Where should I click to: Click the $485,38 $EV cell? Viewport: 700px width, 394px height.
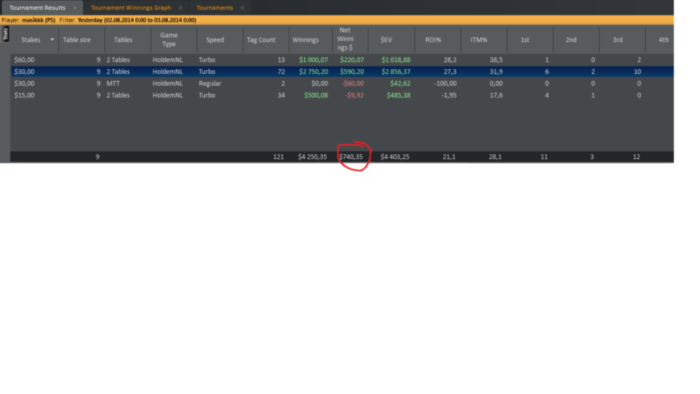click(x=398, y=95)
